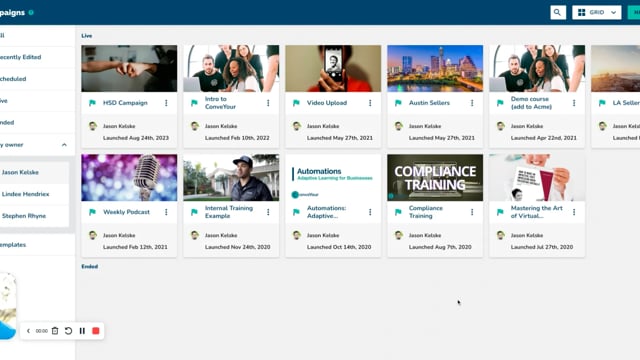
Task: Open the Video Upload title link
Action: pyautogui.click(x=327, y=103)
